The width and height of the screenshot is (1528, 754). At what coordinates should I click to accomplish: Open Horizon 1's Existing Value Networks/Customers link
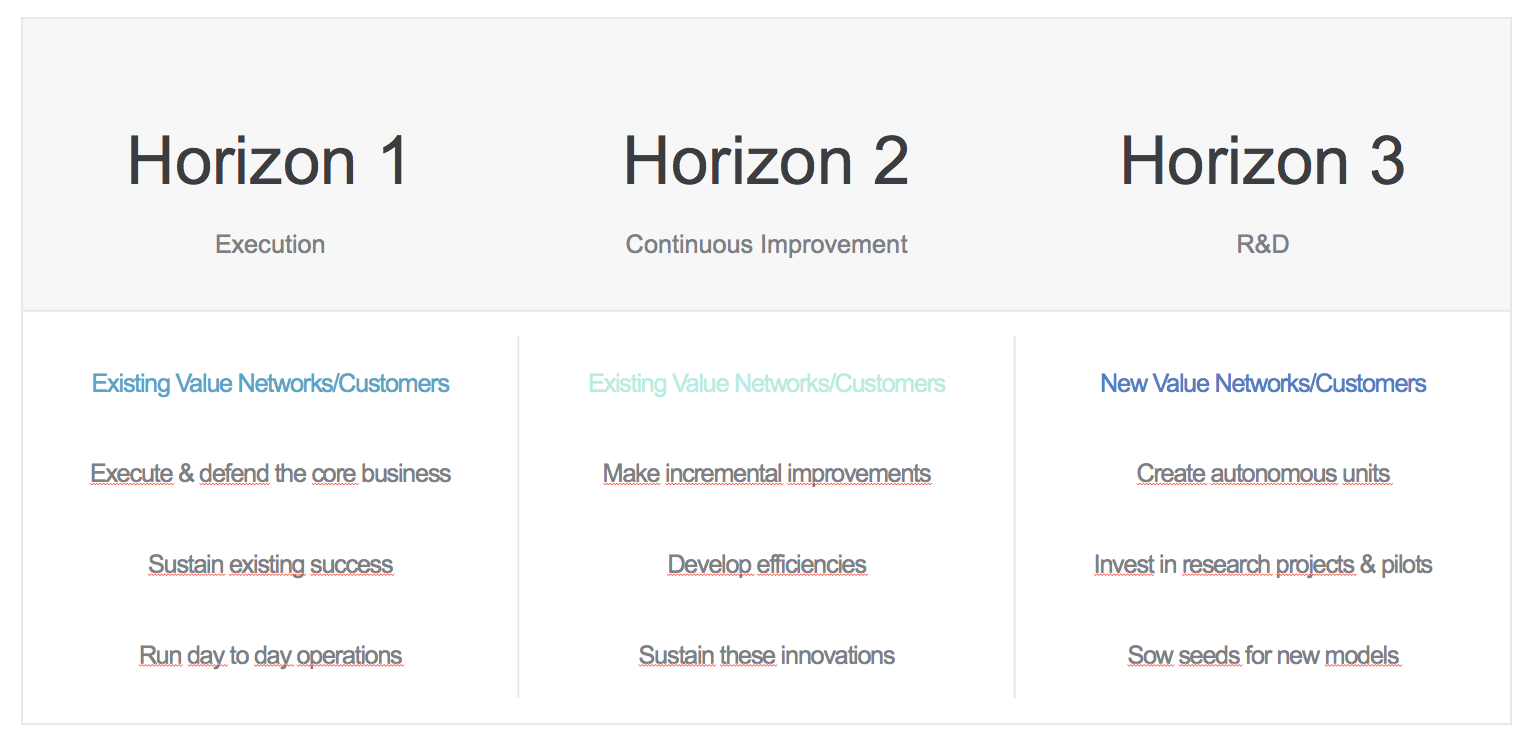(271, 384)
